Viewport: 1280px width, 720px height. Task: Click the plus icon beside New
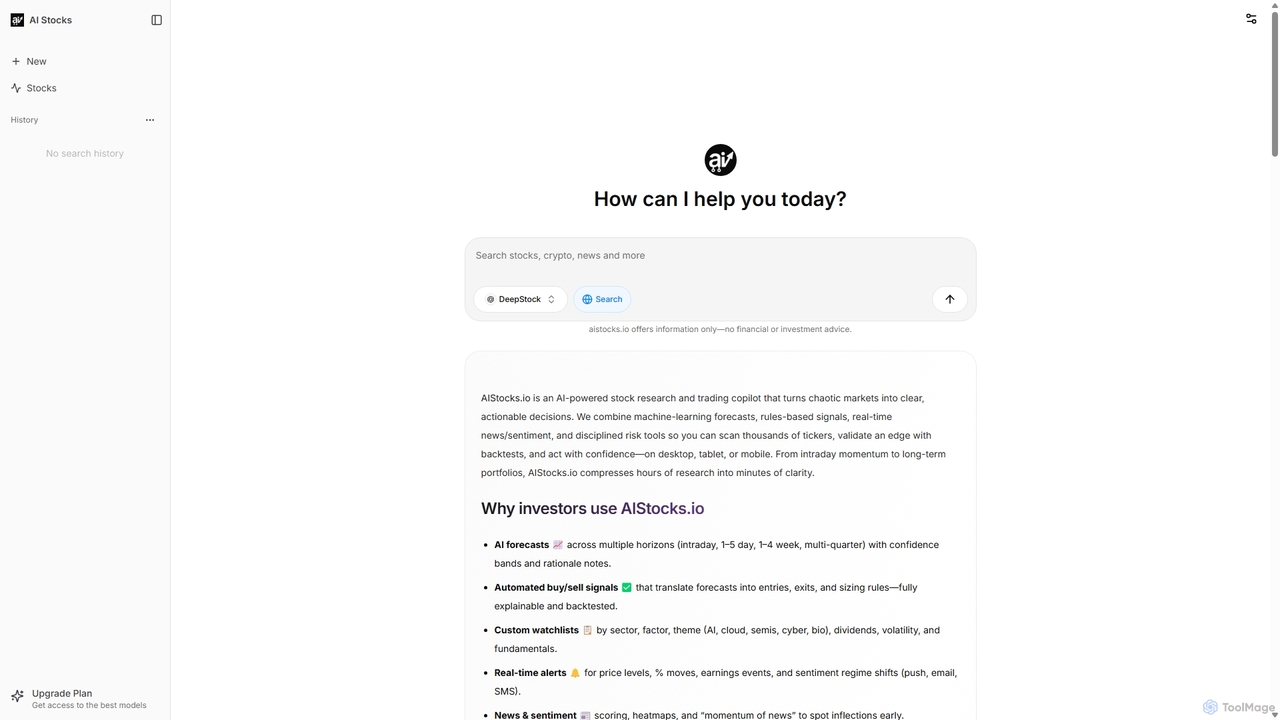(16, 61)
